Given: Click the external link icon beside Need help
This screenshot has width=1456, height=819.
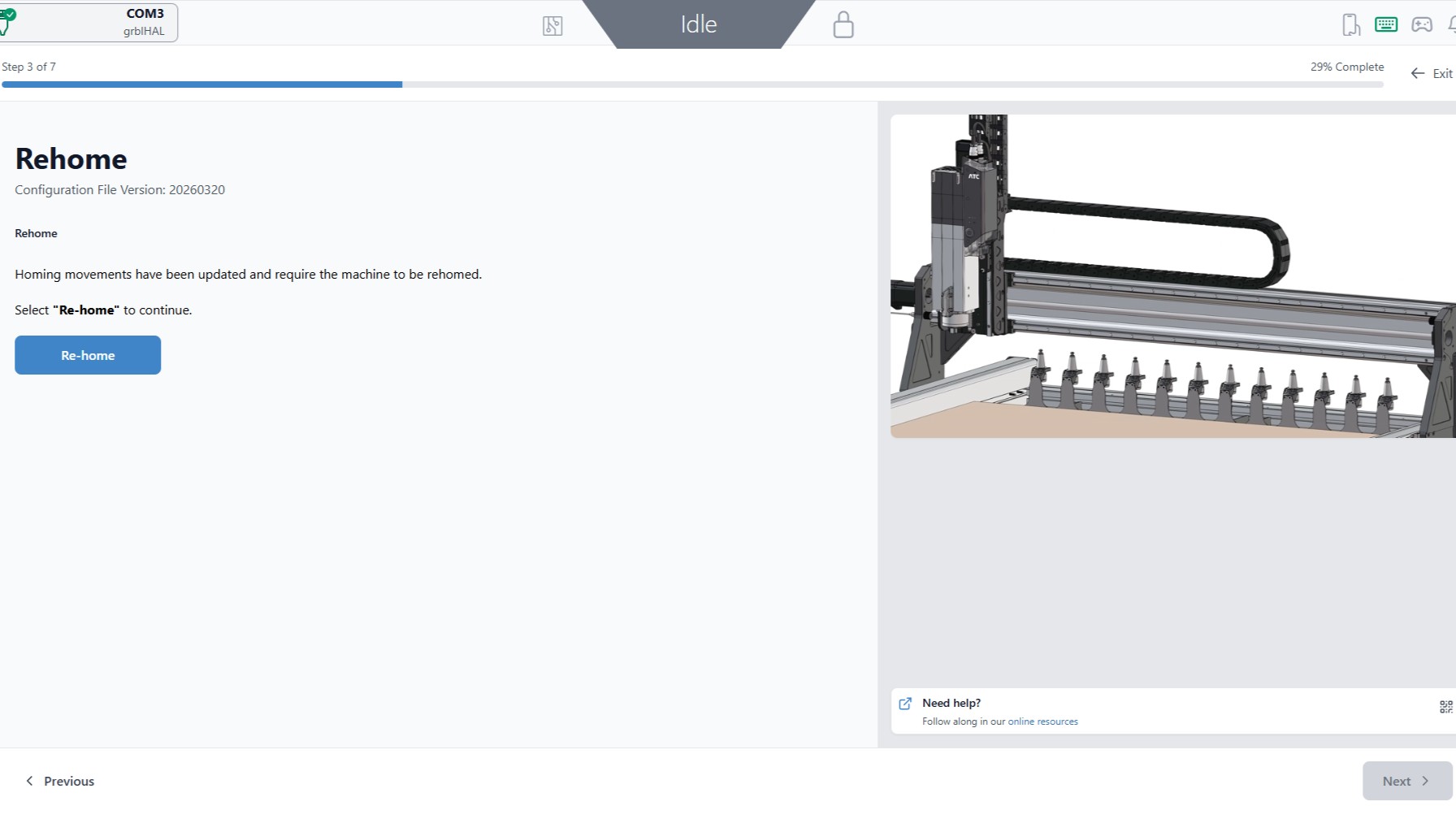Looking at the screenshot, I should (905, 704).
